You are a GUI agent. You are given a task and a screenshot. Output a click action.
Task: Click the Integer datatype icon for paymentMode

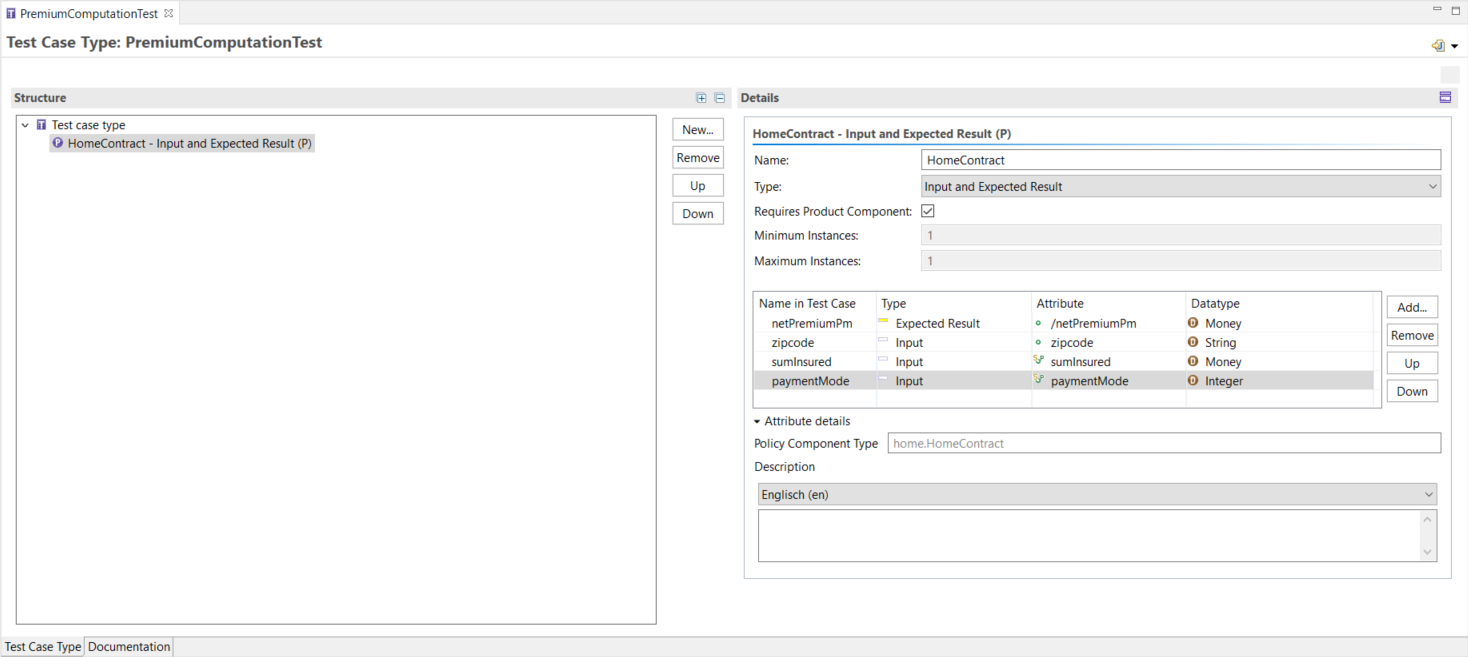(1193, 381)
